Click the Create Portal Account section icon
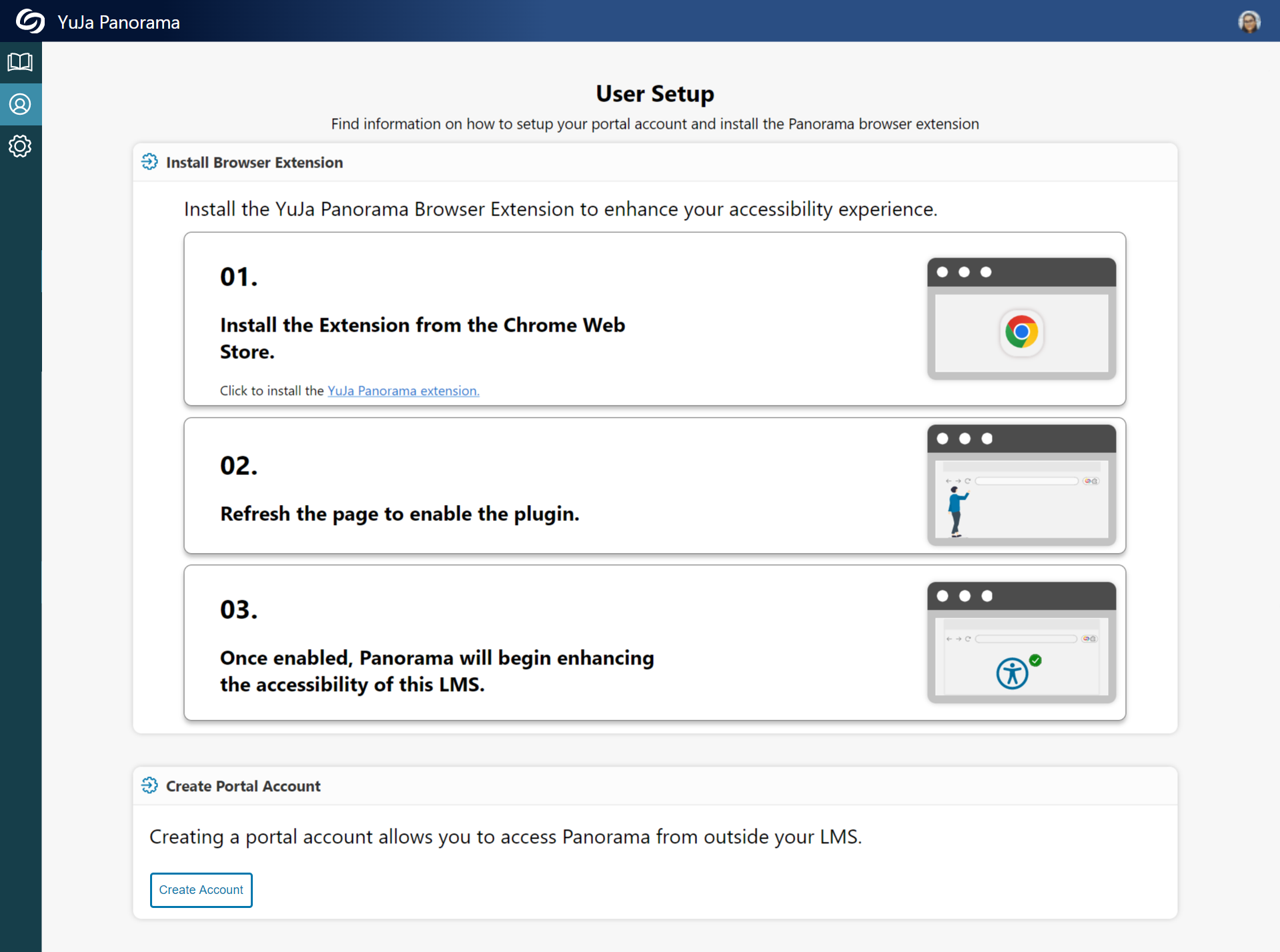This screenshot has height=952, width=1280. [x=149, y=786]
